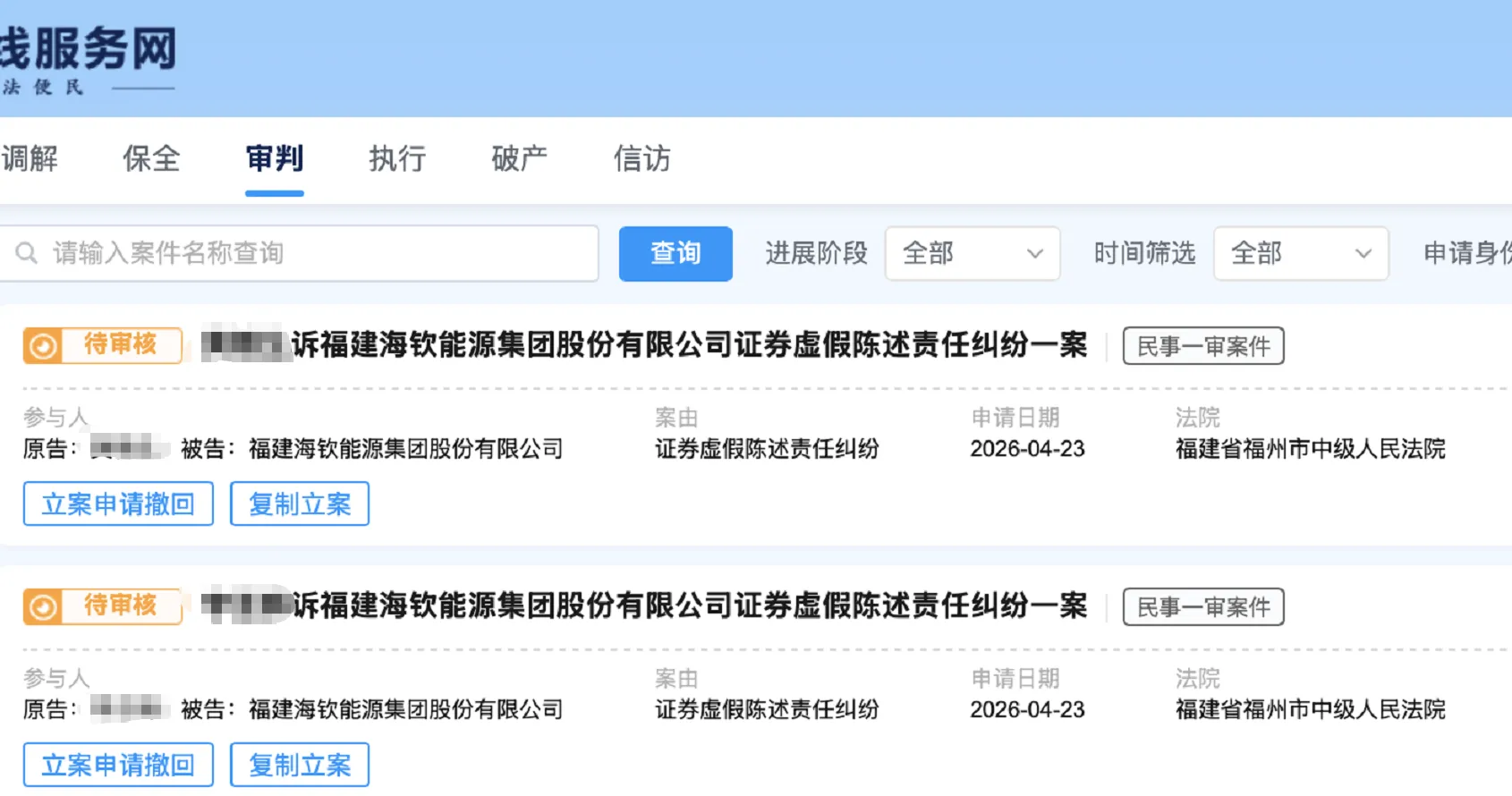Open the 时间筛选 dropdown
This screenshot has width=1512, height=796.
pyautogui.click(x=1301, y=254)
